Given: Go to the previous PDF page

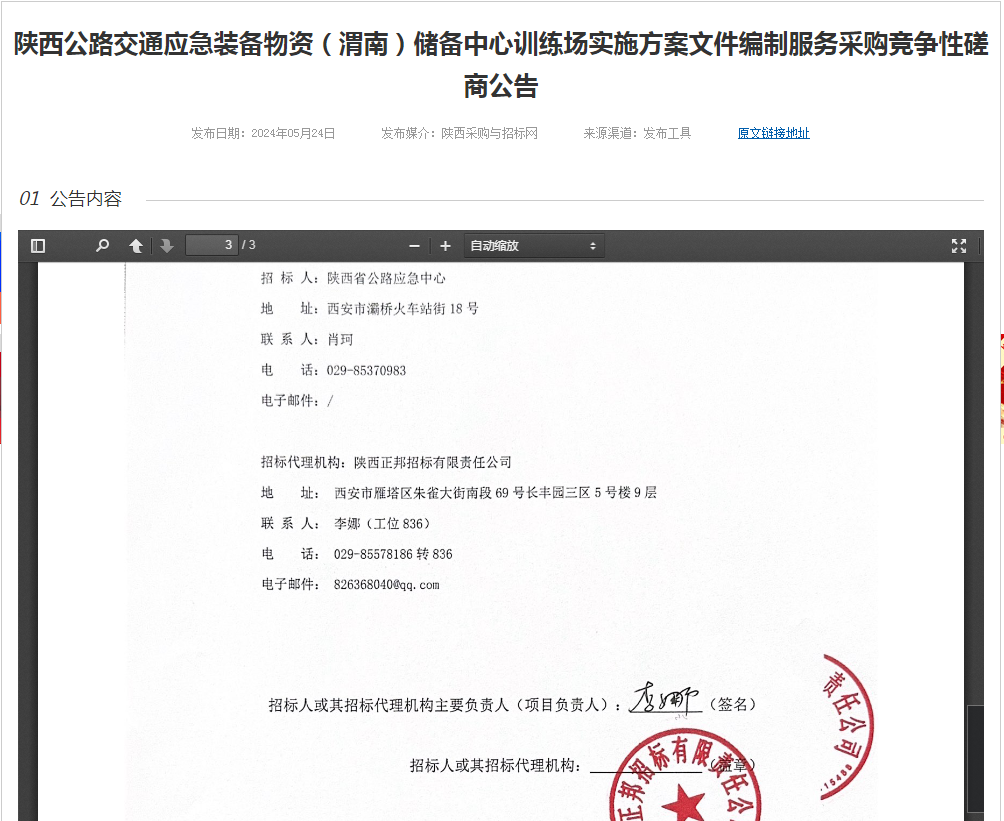Looking at the screenshot, I should point(136,246).
